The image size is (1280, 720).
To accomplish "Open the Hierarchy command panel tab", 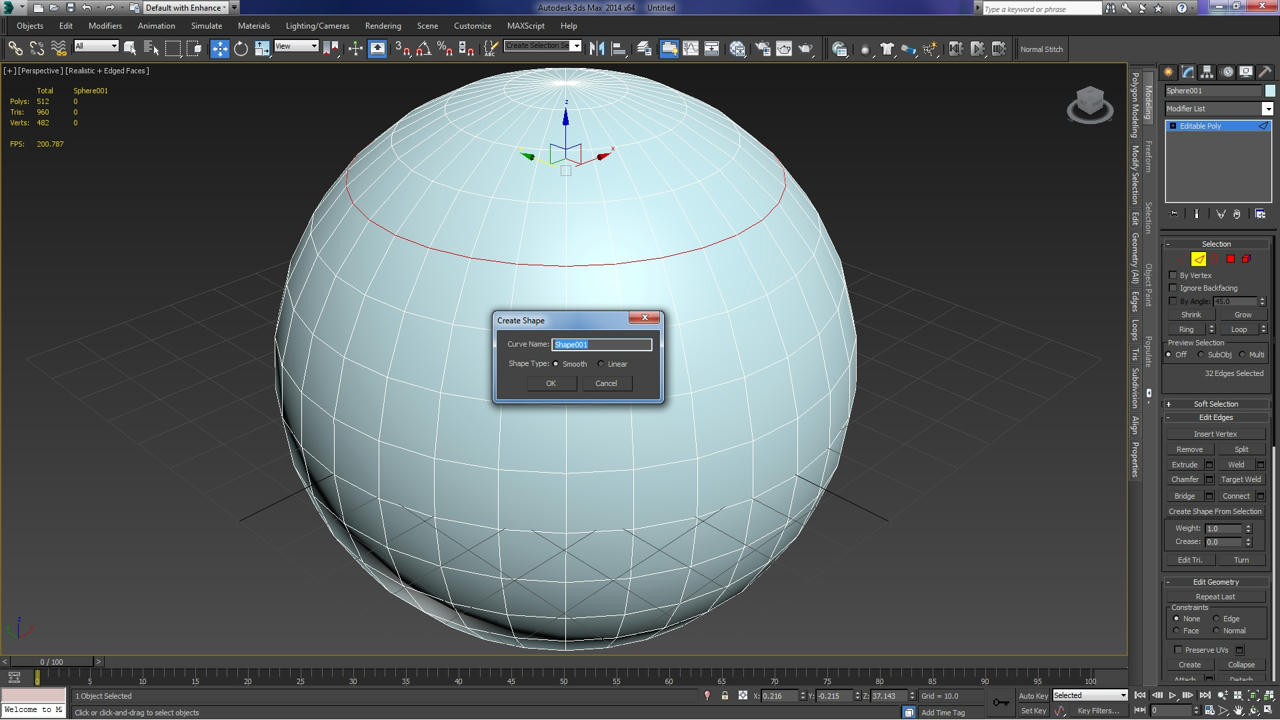I will 1207,72.
